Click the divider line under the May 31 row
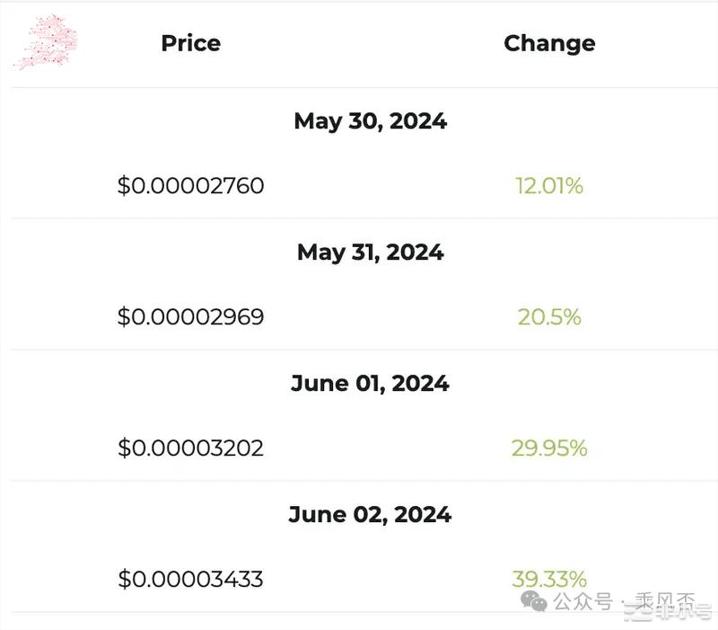This screenshot has width=718, height=630. [364, 349]
